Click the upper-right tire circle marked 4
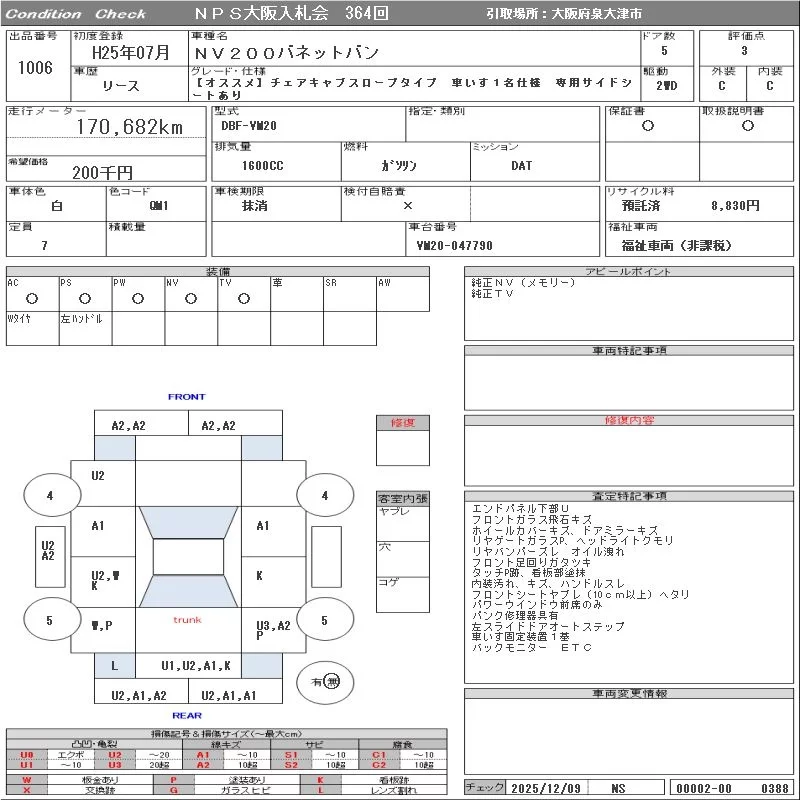This screenshot has height=800, width=800. tap(324, 496)
